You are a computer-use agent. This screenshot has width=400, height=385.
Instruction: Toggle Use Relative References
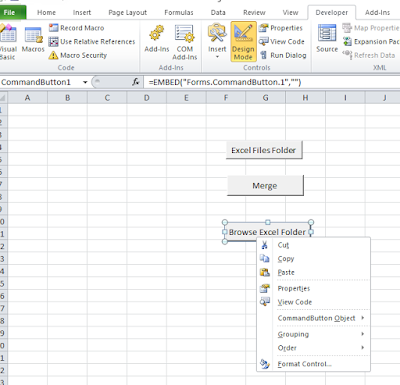92,42
